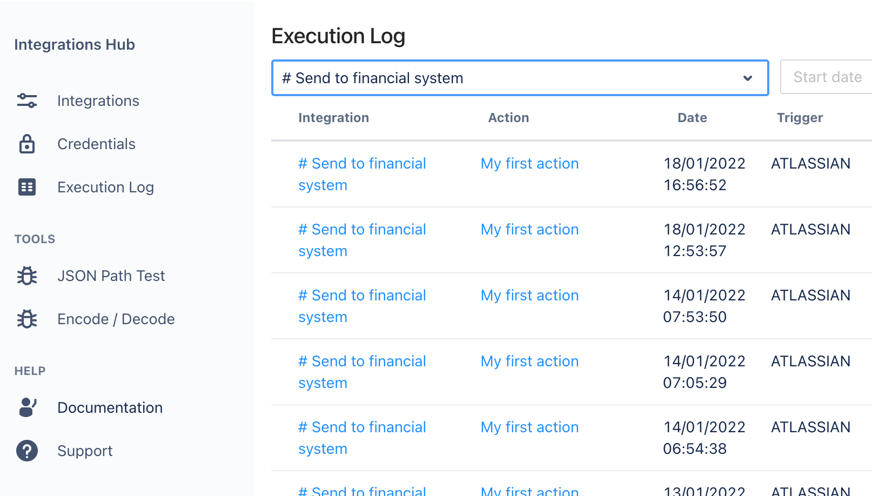Viewport: 872px width, 496px height.
Task: Click the Integrations Hub title
Action: pos(74,44)
